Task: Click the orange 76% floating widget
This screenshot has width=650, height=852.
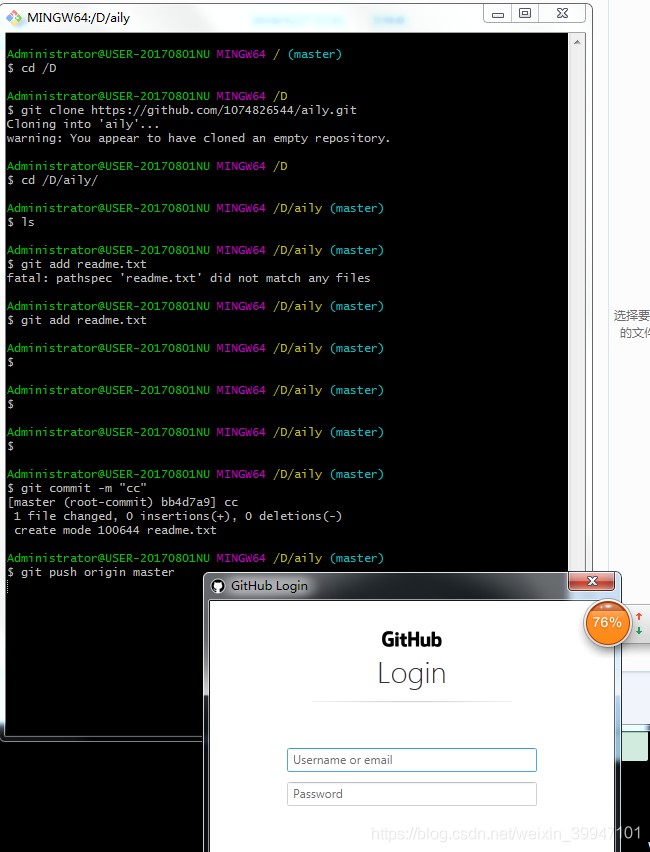Action: click(607, 623)
